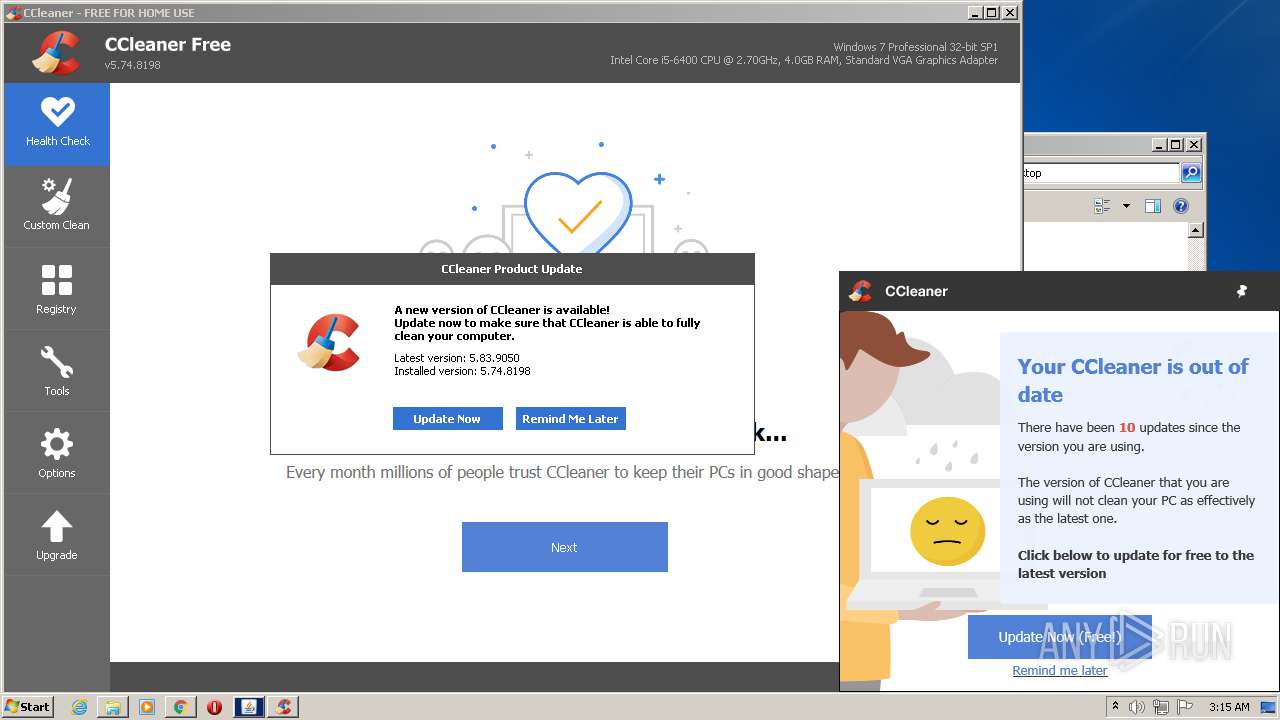Switch to CCleaner in taskbar

pyautogui.click(x=284, y=707)
